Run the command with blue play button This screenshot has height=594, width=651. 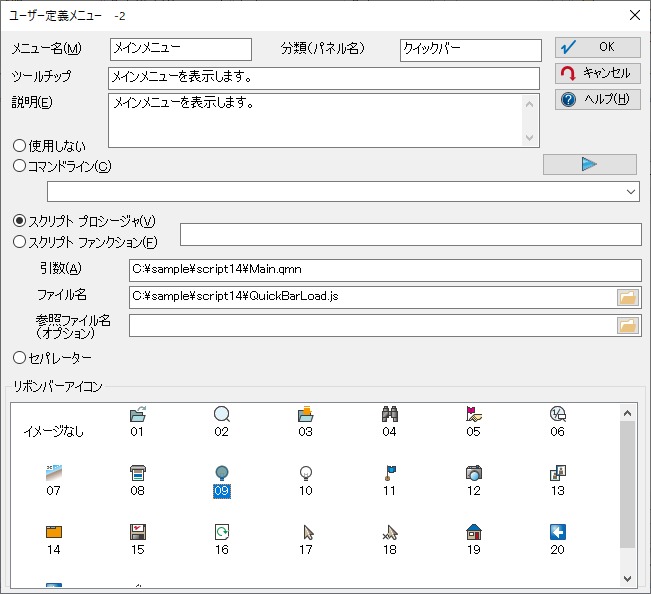click(x=590, y=164)
